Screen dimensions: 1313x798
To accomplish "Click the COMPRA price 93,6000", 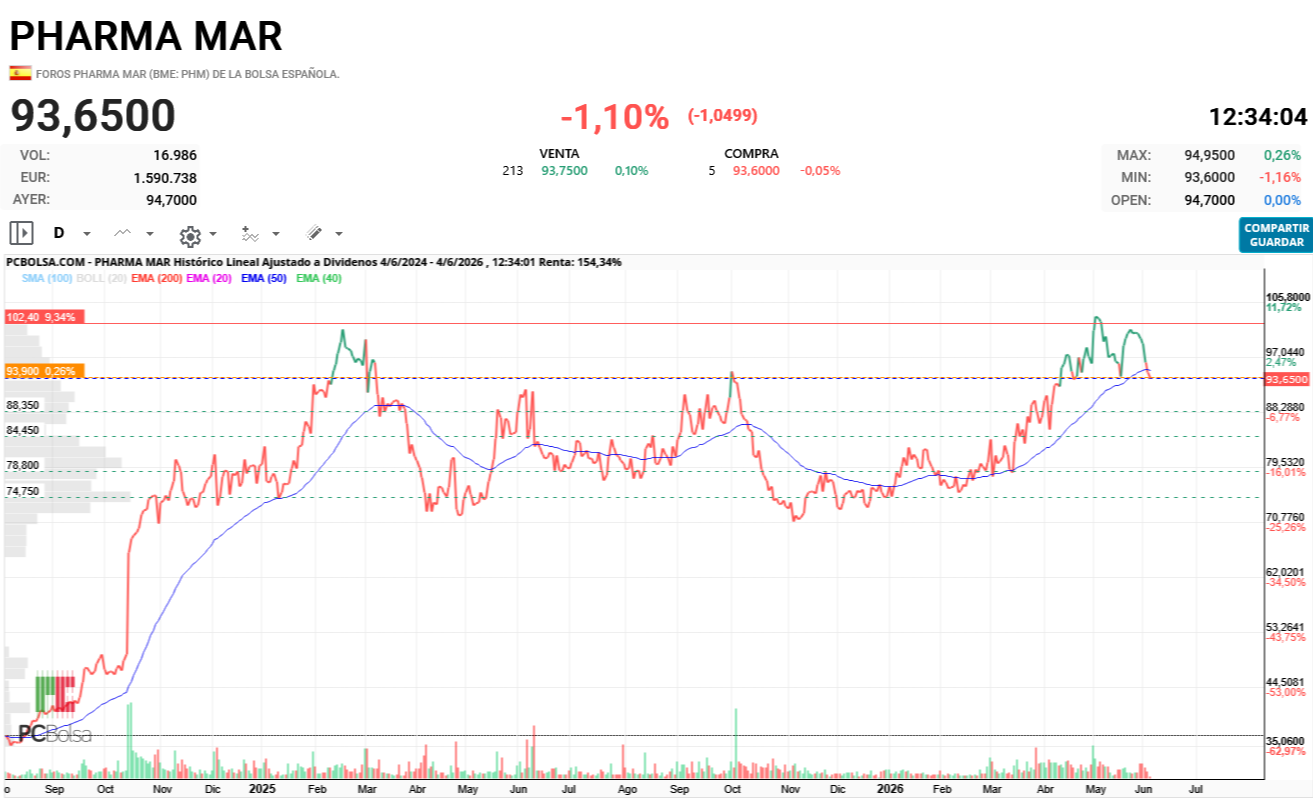I will pos(756,171).
